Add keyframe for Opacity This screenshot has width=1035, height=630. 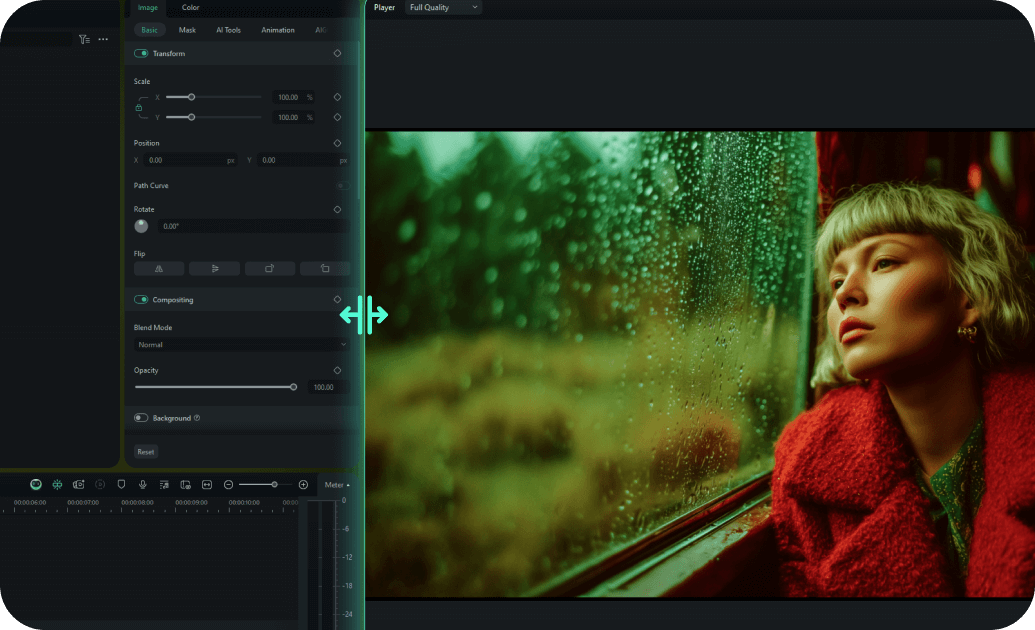337,370
